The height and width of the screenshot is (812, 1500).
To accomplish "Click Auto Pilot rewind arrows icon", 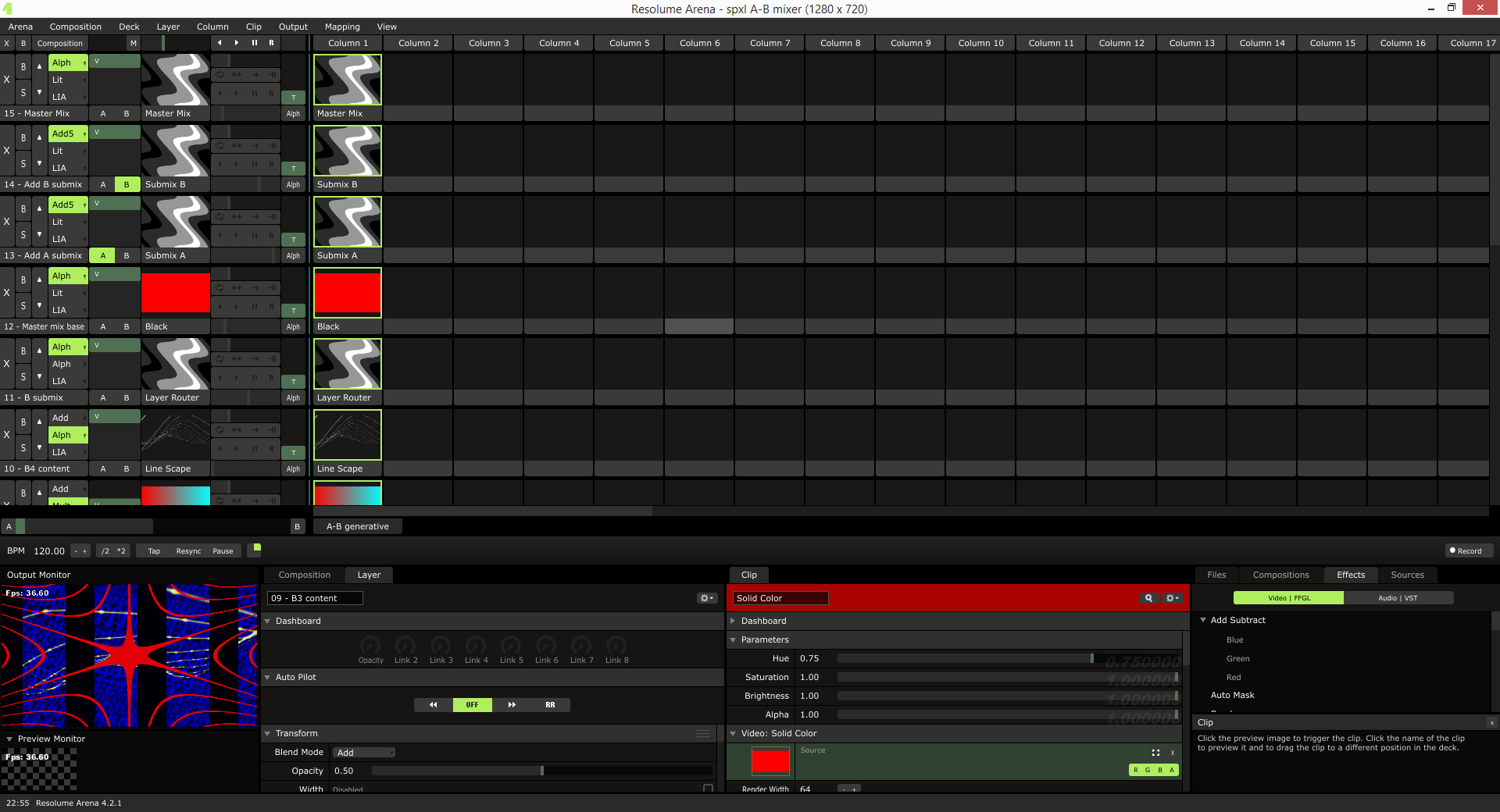I will [433, 705].
